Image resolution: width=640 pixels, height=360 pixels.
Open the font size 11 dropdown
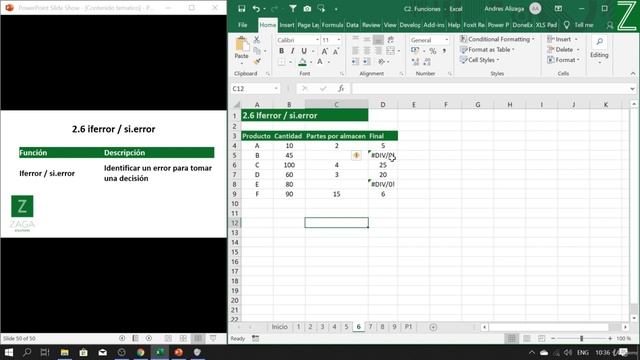point(338,40)
